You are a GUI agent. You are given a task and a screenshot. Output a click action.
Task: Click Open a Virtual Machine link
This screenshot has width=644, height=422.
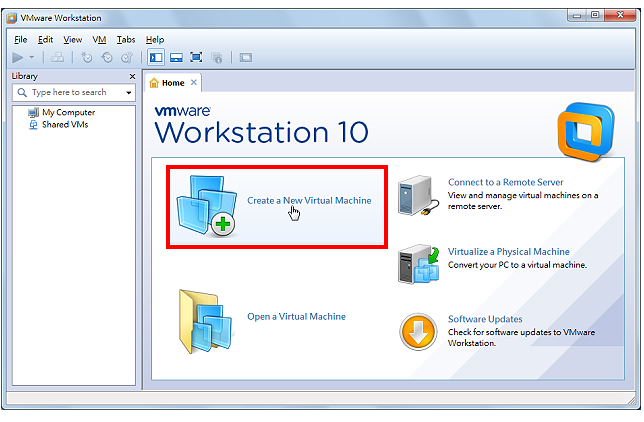[x=296, y=317]
